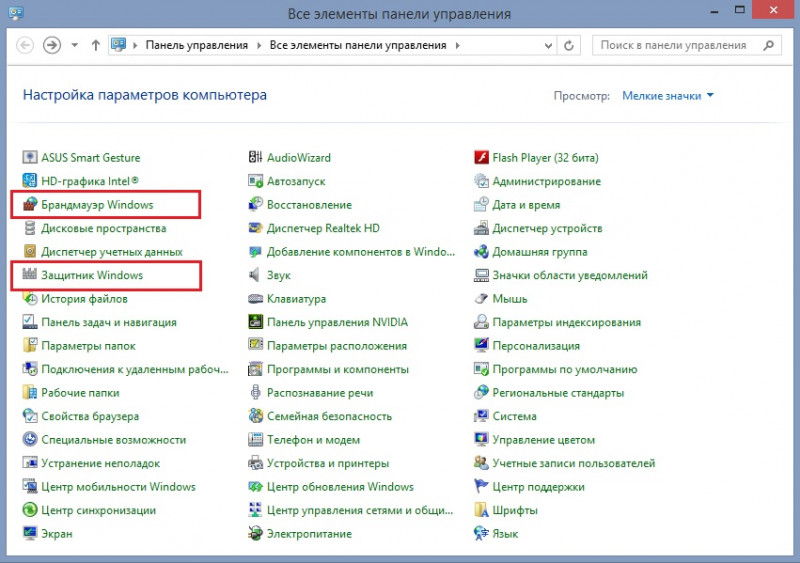Open Рабочие папки link
The height and width of the screenshot is (563, 800).
coord(80,393)
